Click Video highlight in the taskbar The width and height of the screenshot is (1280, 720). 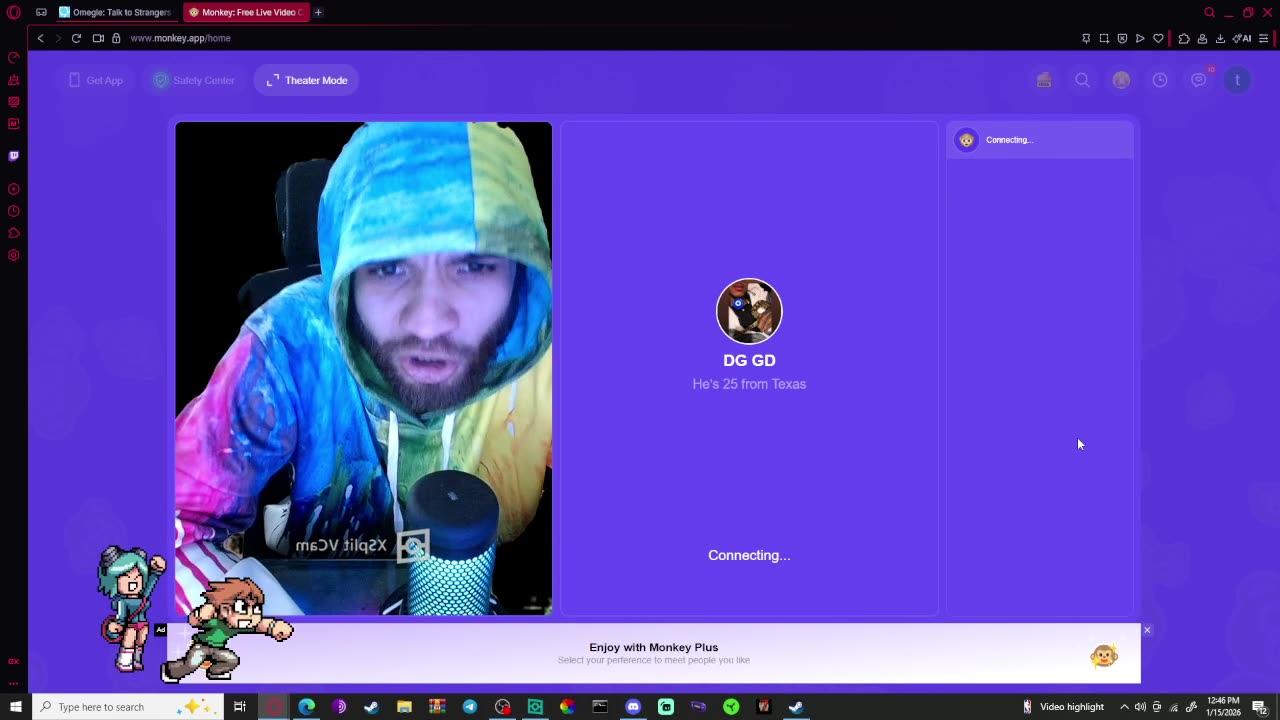click(x=1063, y=707)
